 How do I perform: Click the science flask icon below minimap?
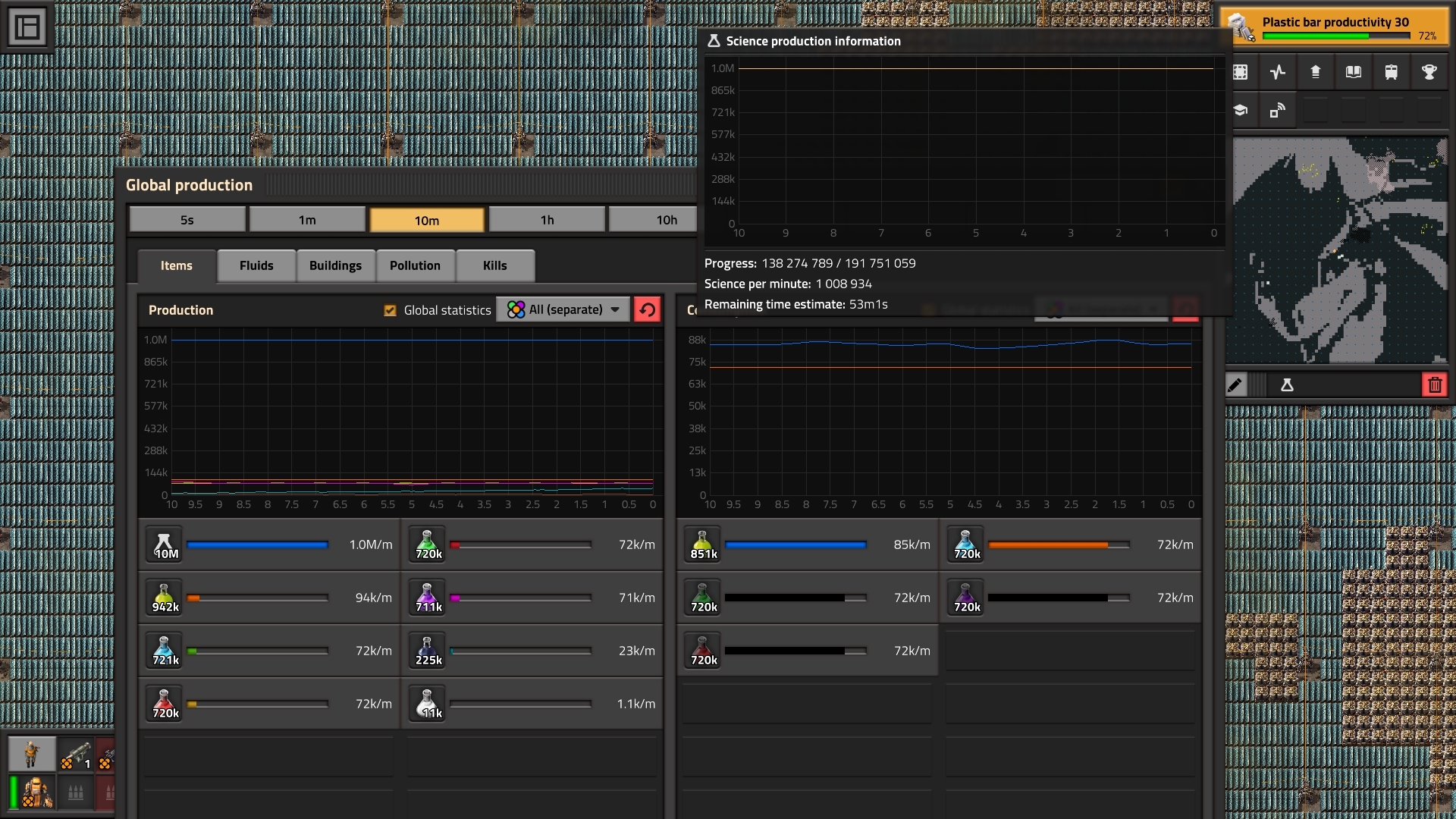coord(1287,385)
